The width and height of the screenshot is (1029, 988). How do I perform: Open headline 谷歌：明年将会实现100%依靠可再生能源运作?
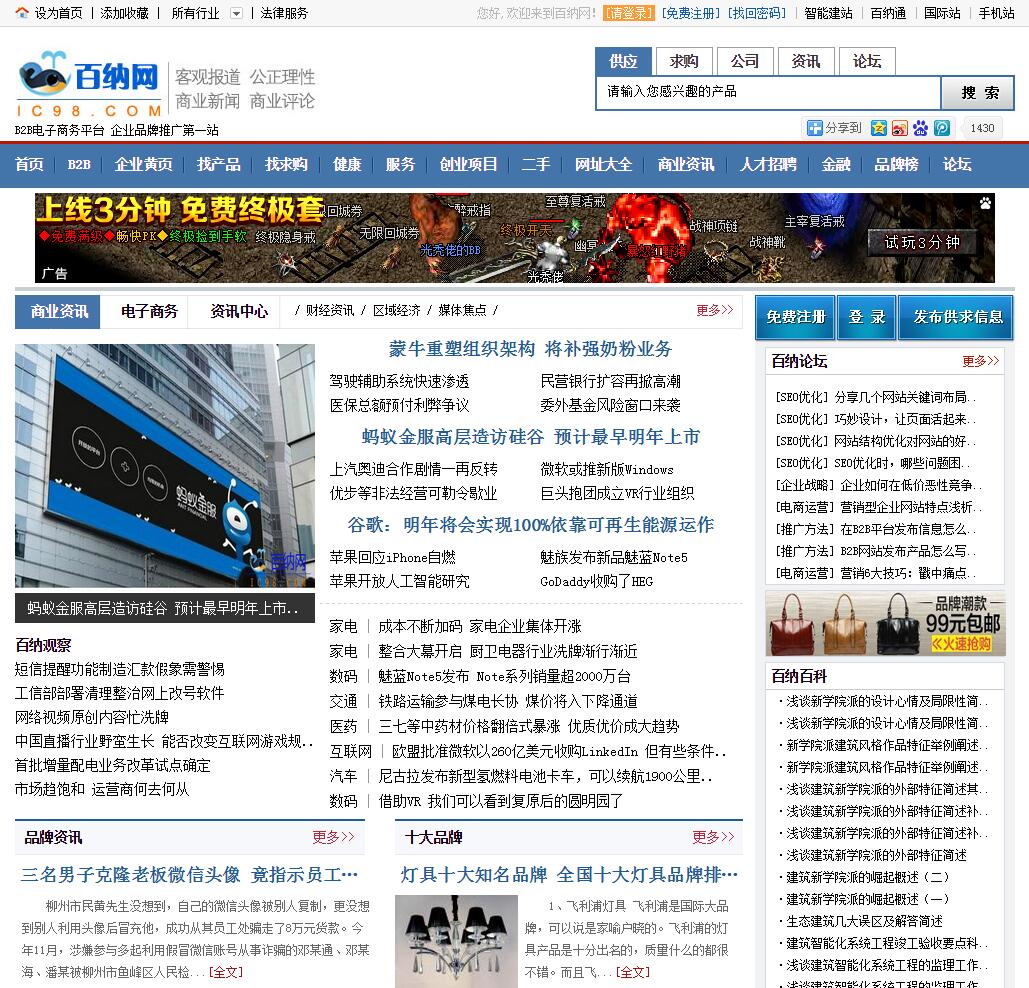pos(530,525)
